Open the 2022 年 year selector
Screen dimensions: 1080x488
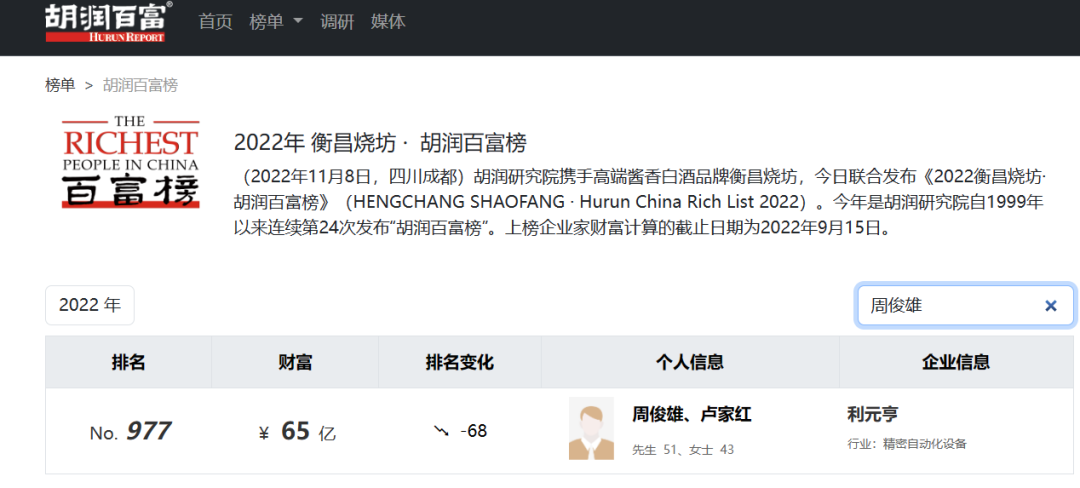pos(90,306)
